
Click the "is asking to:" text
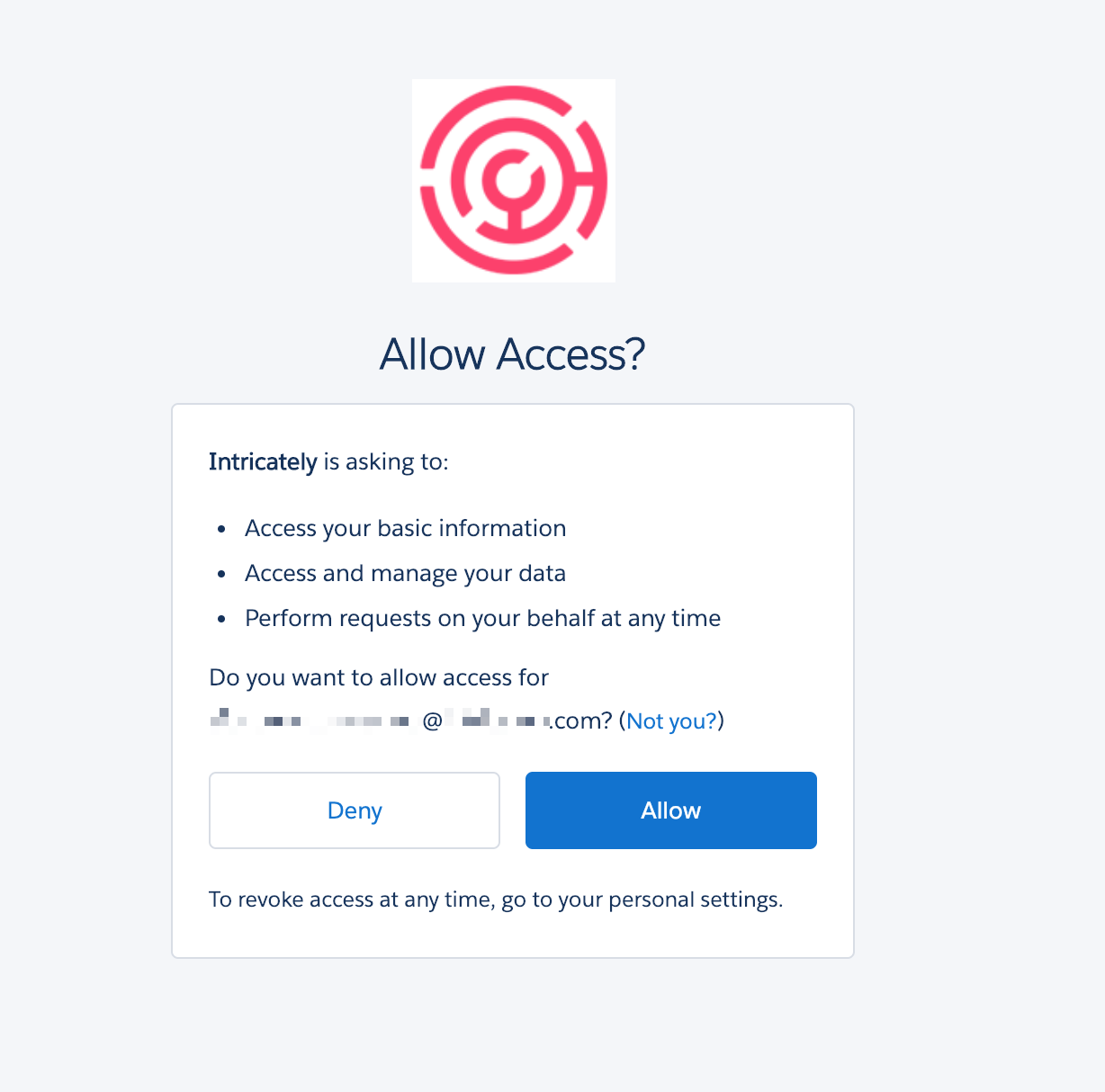386,462
